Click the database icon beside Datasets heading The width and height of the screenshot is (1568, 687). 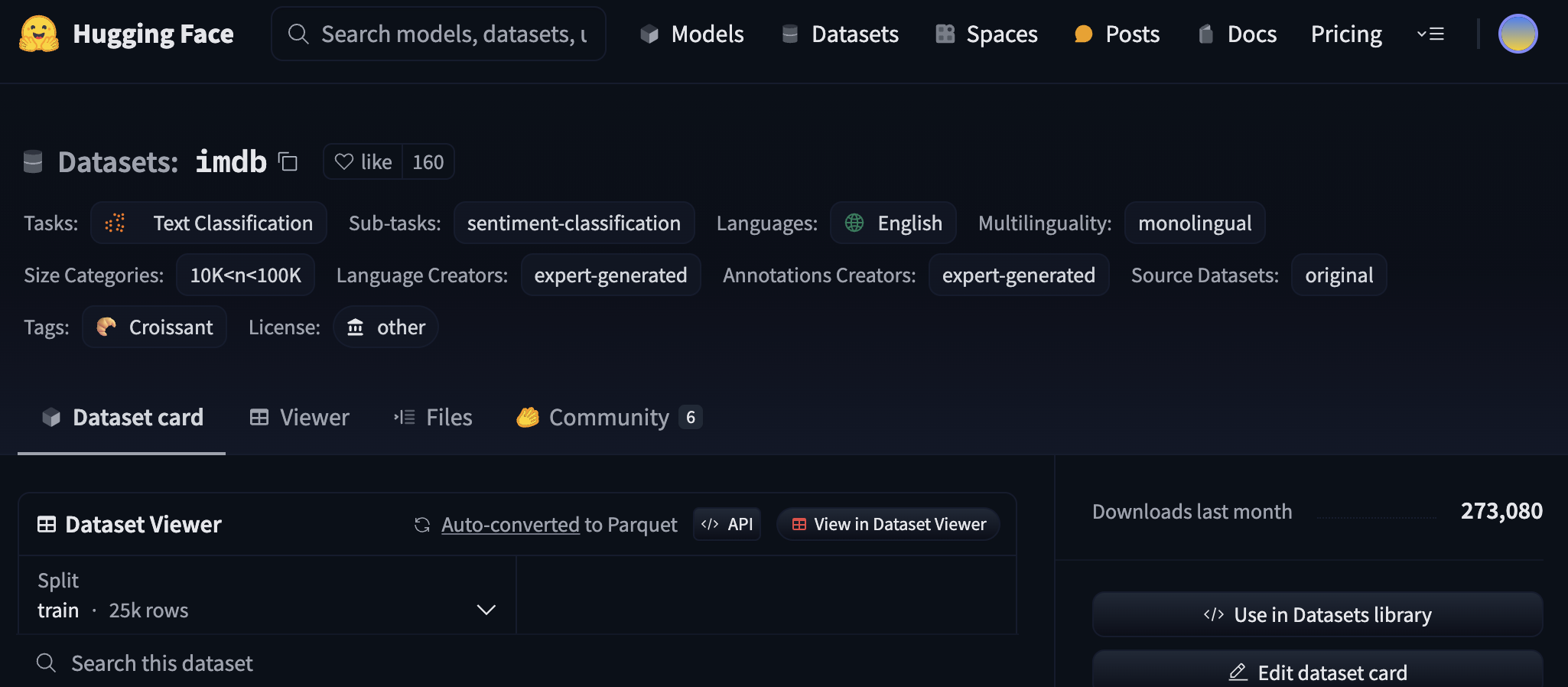point(33,162)
